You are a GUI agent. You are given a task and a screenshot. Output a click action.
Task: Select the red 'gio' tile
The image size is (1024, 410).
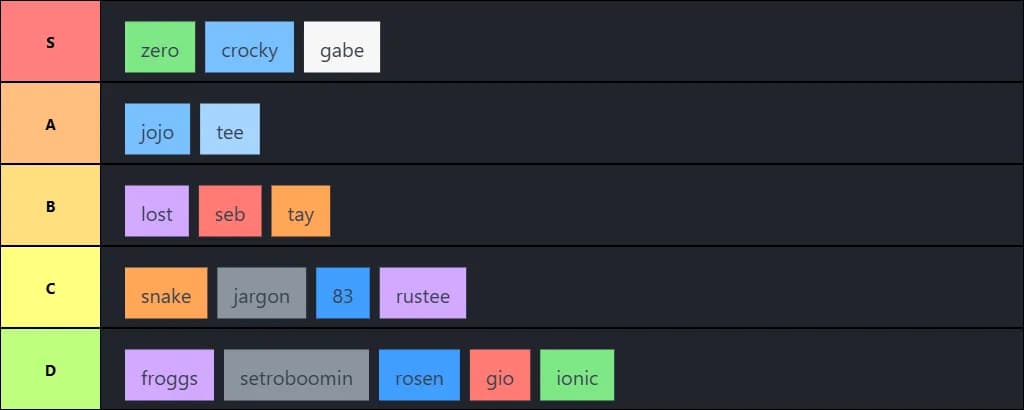tap(499, 376)
